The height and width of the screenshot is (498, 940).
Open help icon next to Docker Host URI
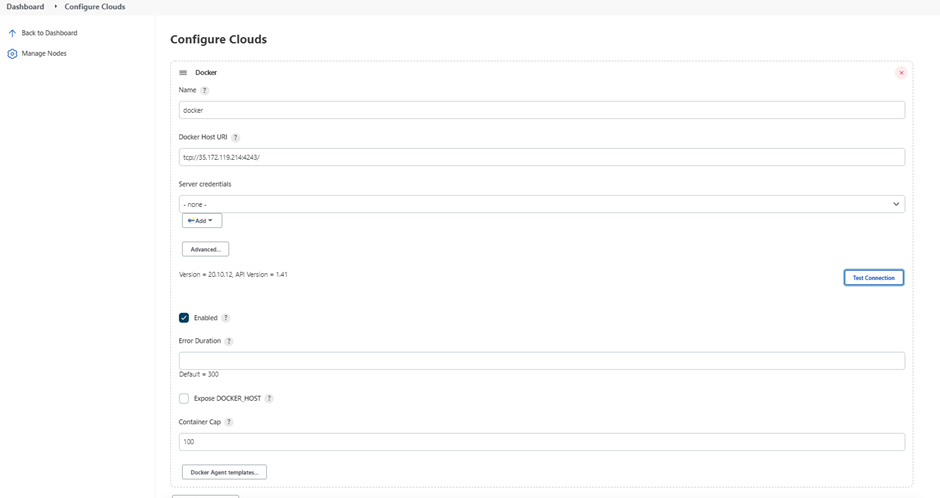[x=236, y=137]
